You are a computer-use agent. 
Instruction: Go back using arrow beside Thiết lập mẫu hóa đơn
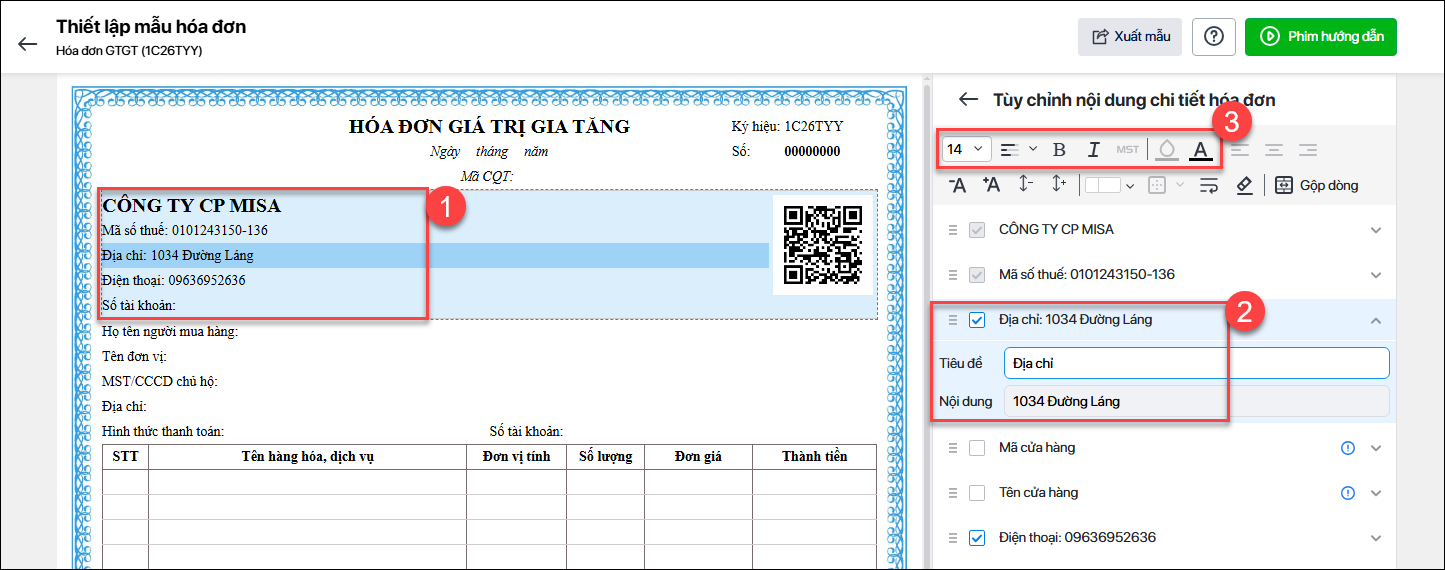[28, 44]
